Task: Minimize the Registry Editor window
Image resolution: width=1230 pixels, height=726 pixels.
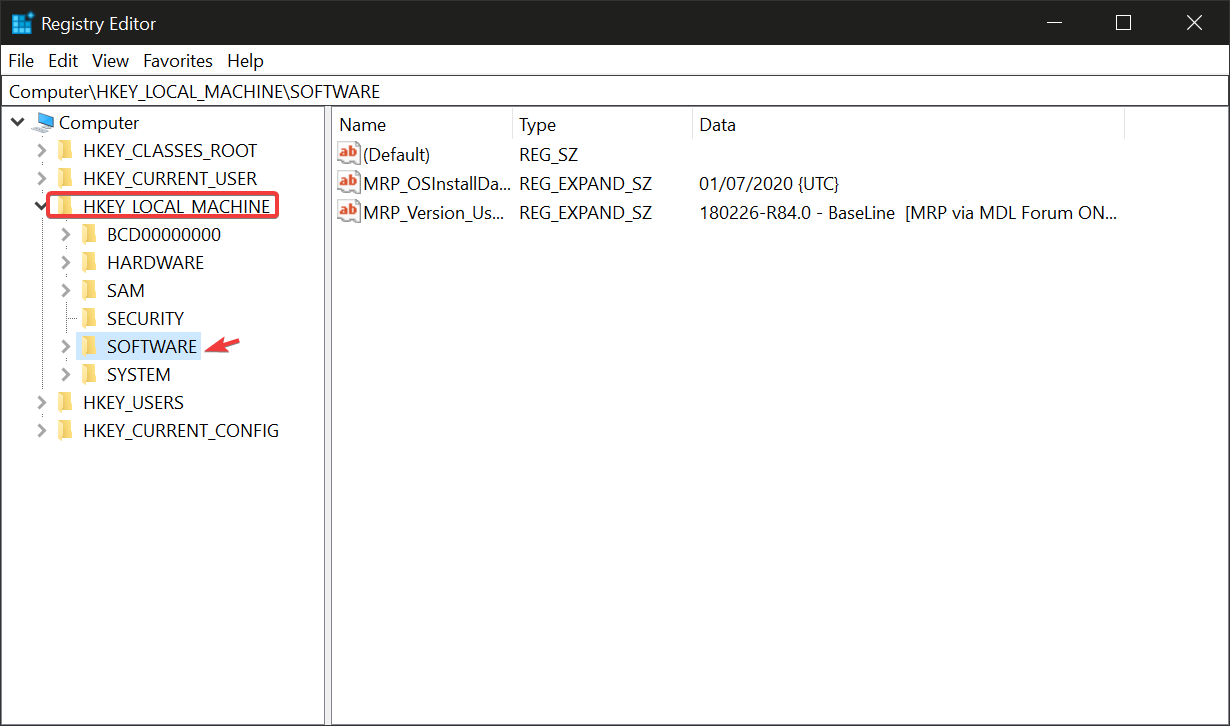Action: [1054, 22]
